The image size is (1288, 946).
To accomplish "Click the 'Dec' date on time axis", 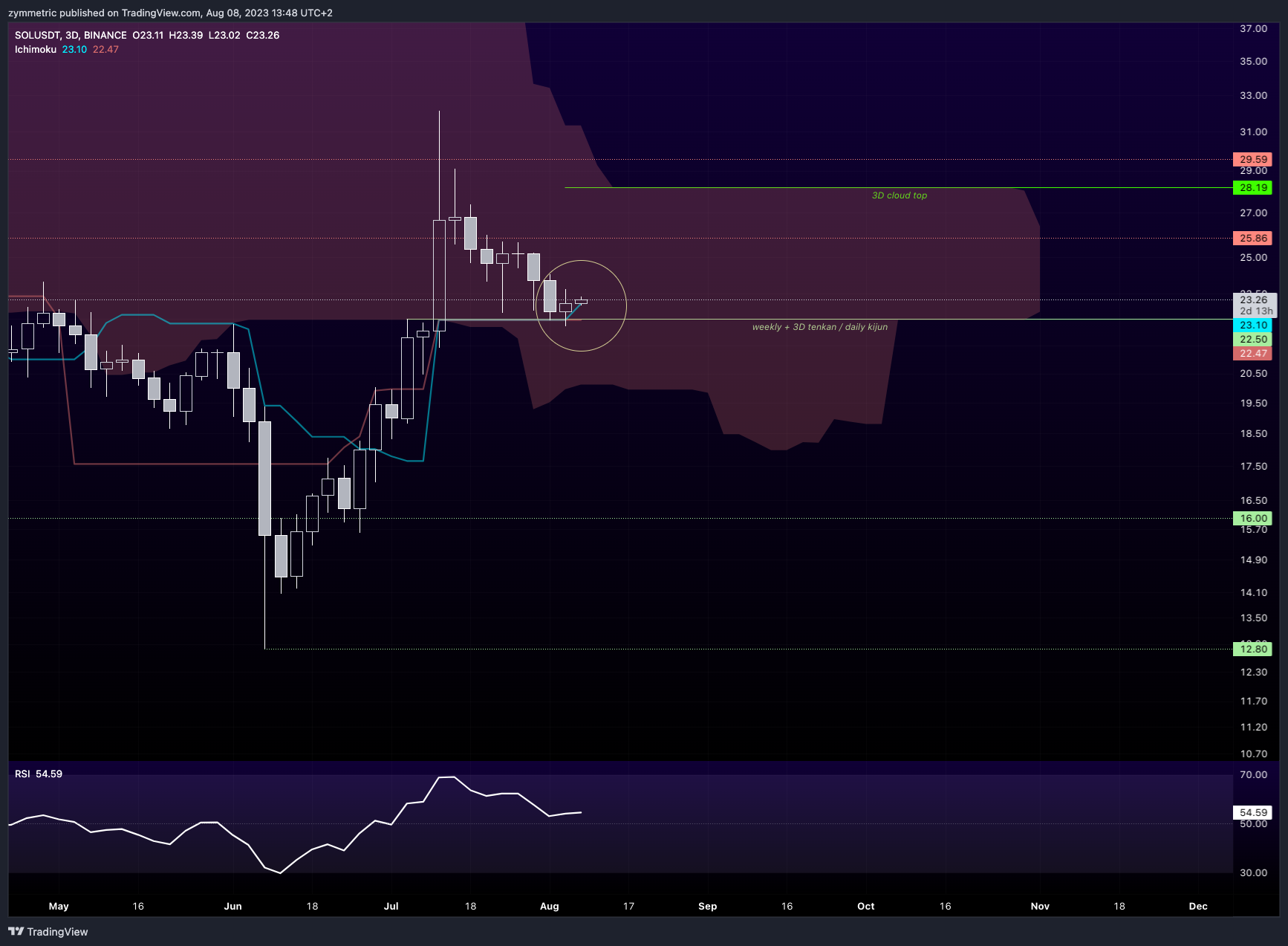I will (1198, 906).
